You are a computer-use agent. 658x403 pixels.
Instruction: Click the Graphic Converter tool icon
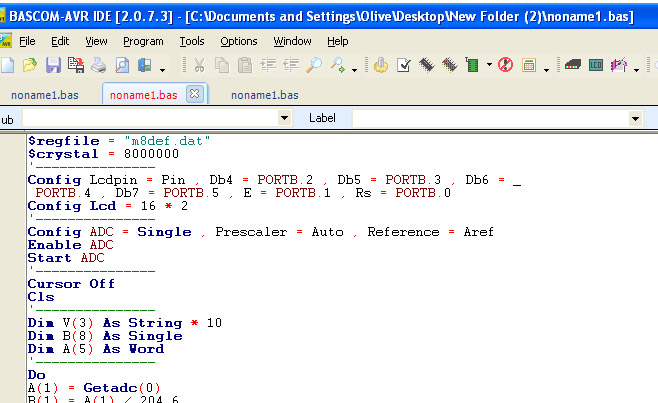619,65
